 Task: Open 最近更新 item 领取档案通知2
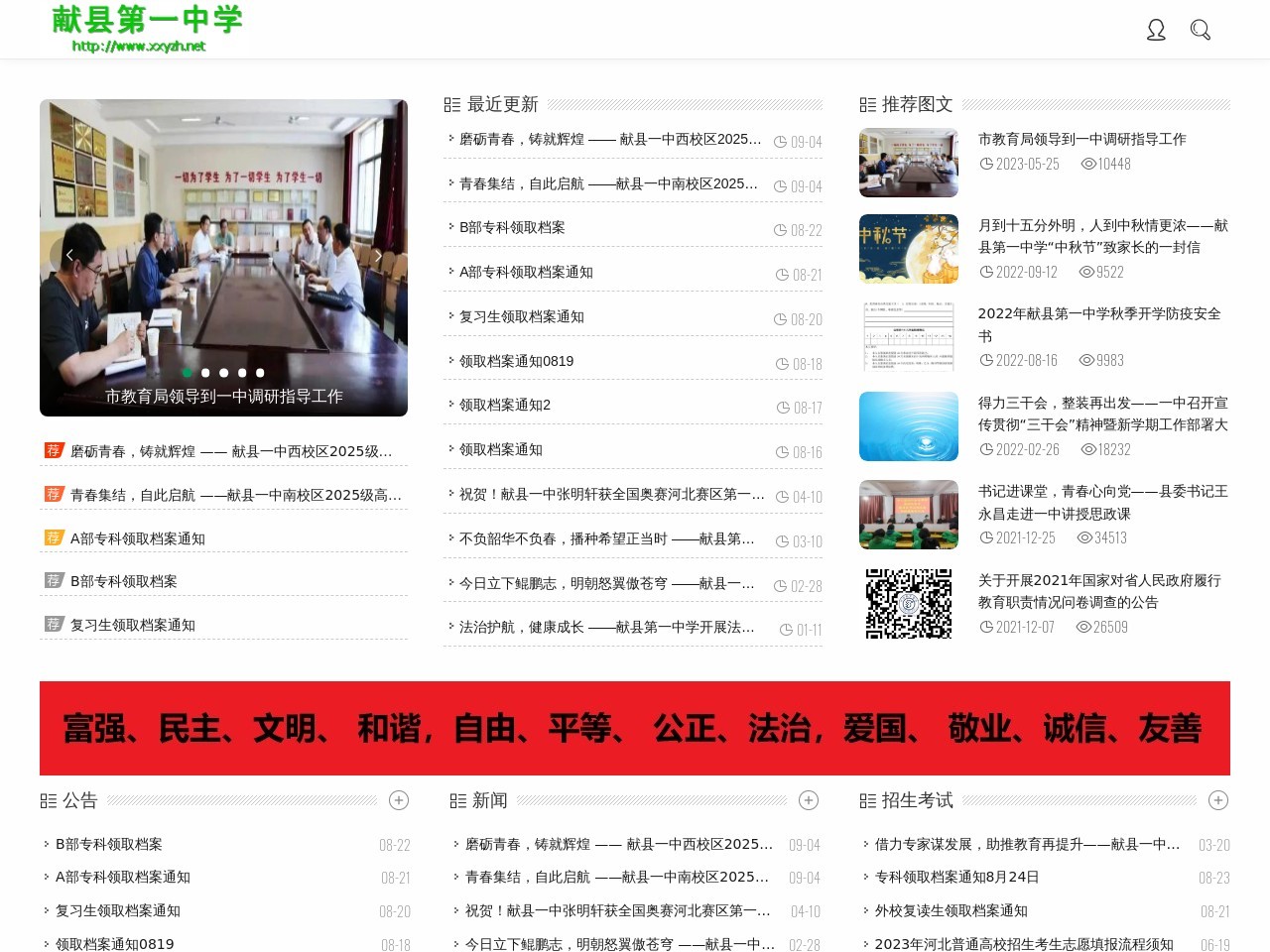pyautogui.click(x=505, y=406)
